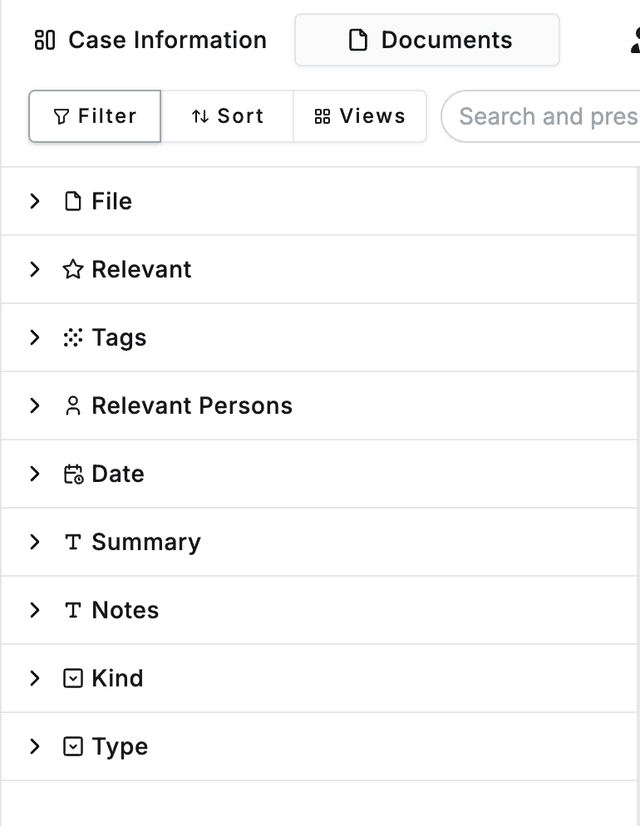640x826 pixels.
Task: Expand the Relevant row chevron
Action: pyautogui.click(x=35, y=270)
